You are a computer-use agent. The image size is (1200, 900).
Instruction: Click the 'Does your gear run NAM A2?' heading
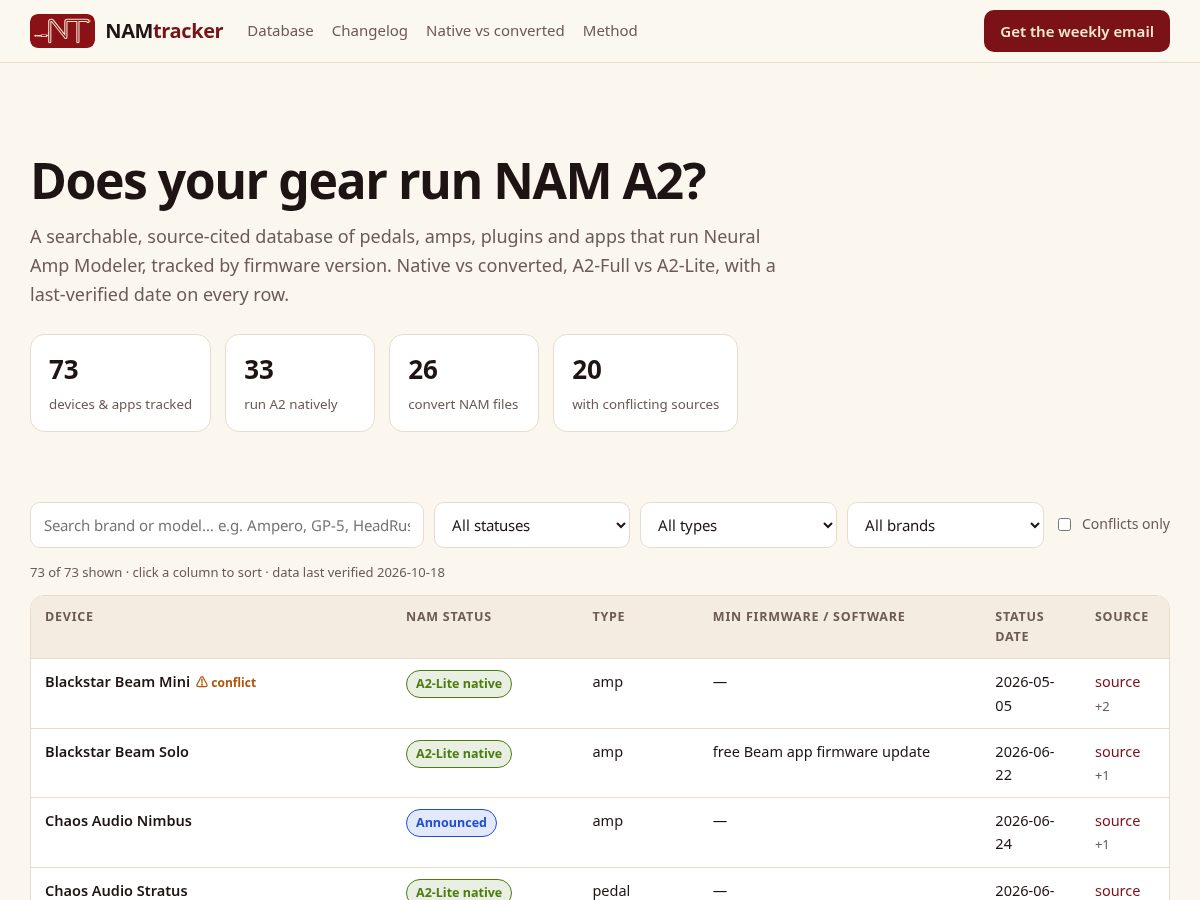368,181
